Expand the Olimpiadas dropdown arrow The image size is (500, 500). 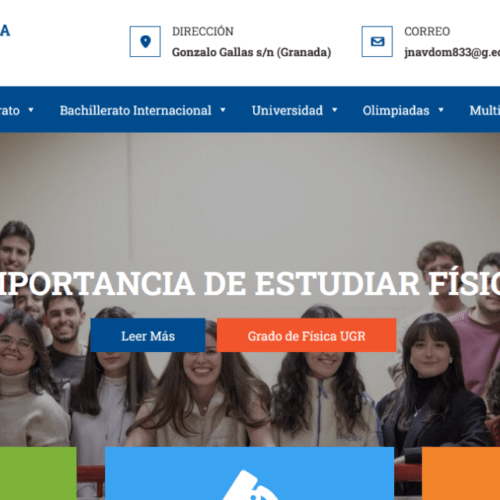coord(441,110)
